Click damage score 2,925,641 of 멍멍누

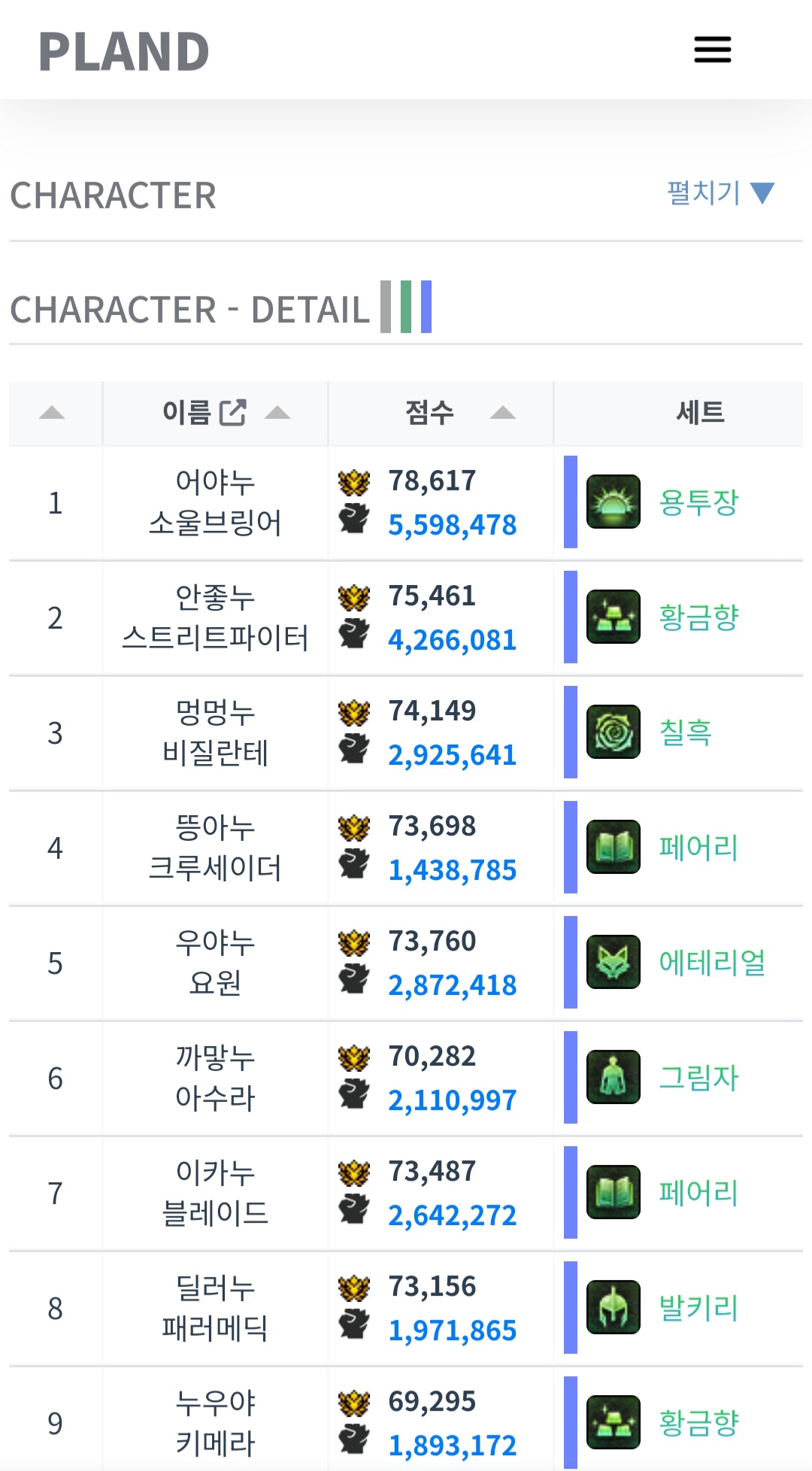(452, 755)
